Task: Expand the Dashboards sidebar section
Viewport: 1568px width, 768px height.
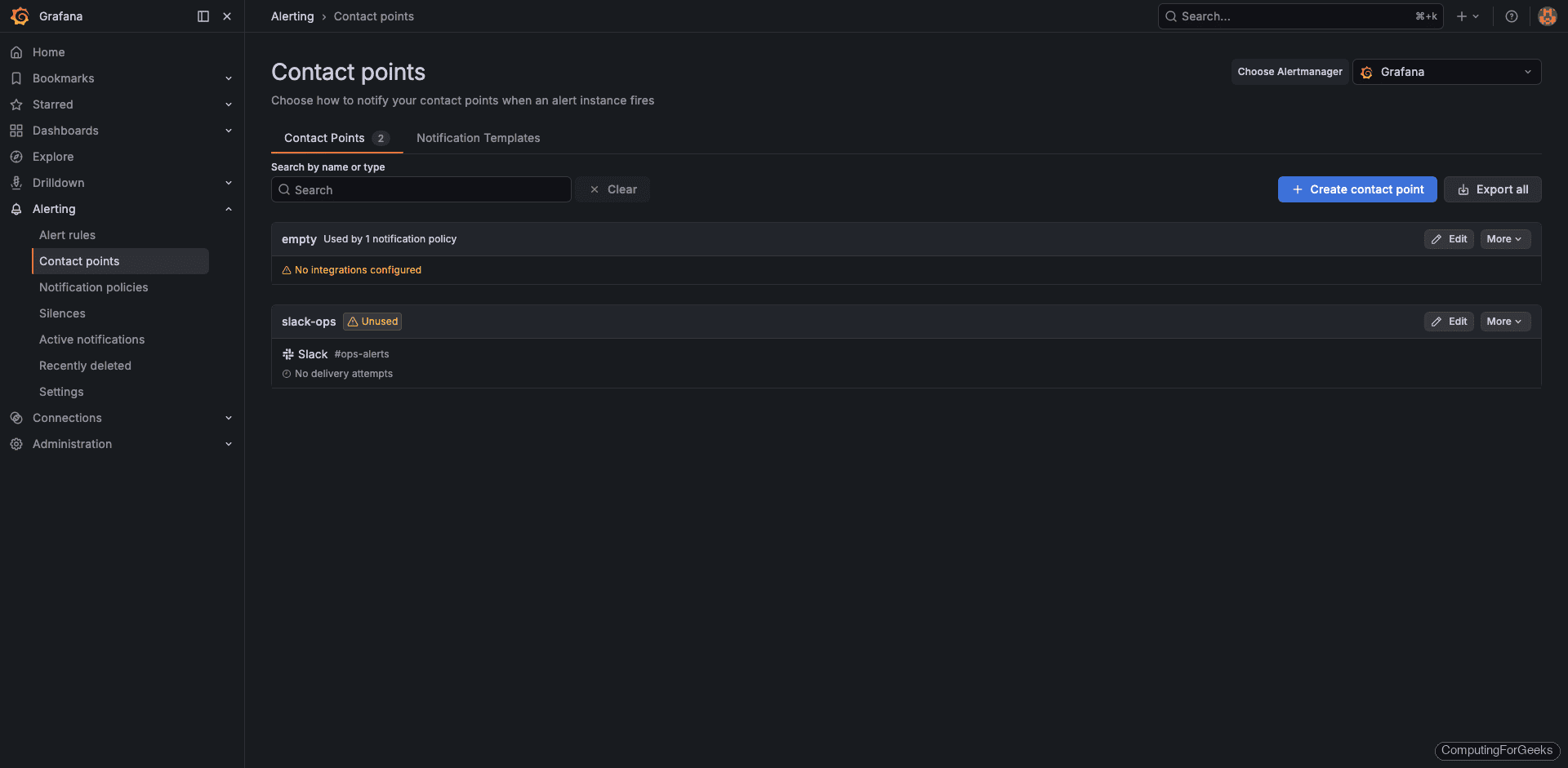Action: (229, 131)
